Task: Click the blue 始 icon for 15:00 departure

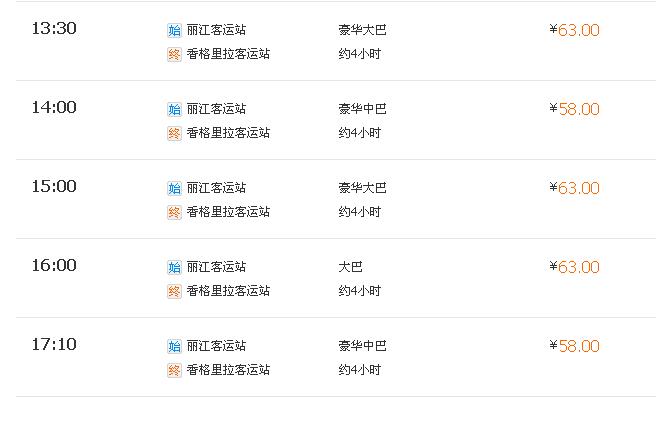Action: [x=174, y=189]
